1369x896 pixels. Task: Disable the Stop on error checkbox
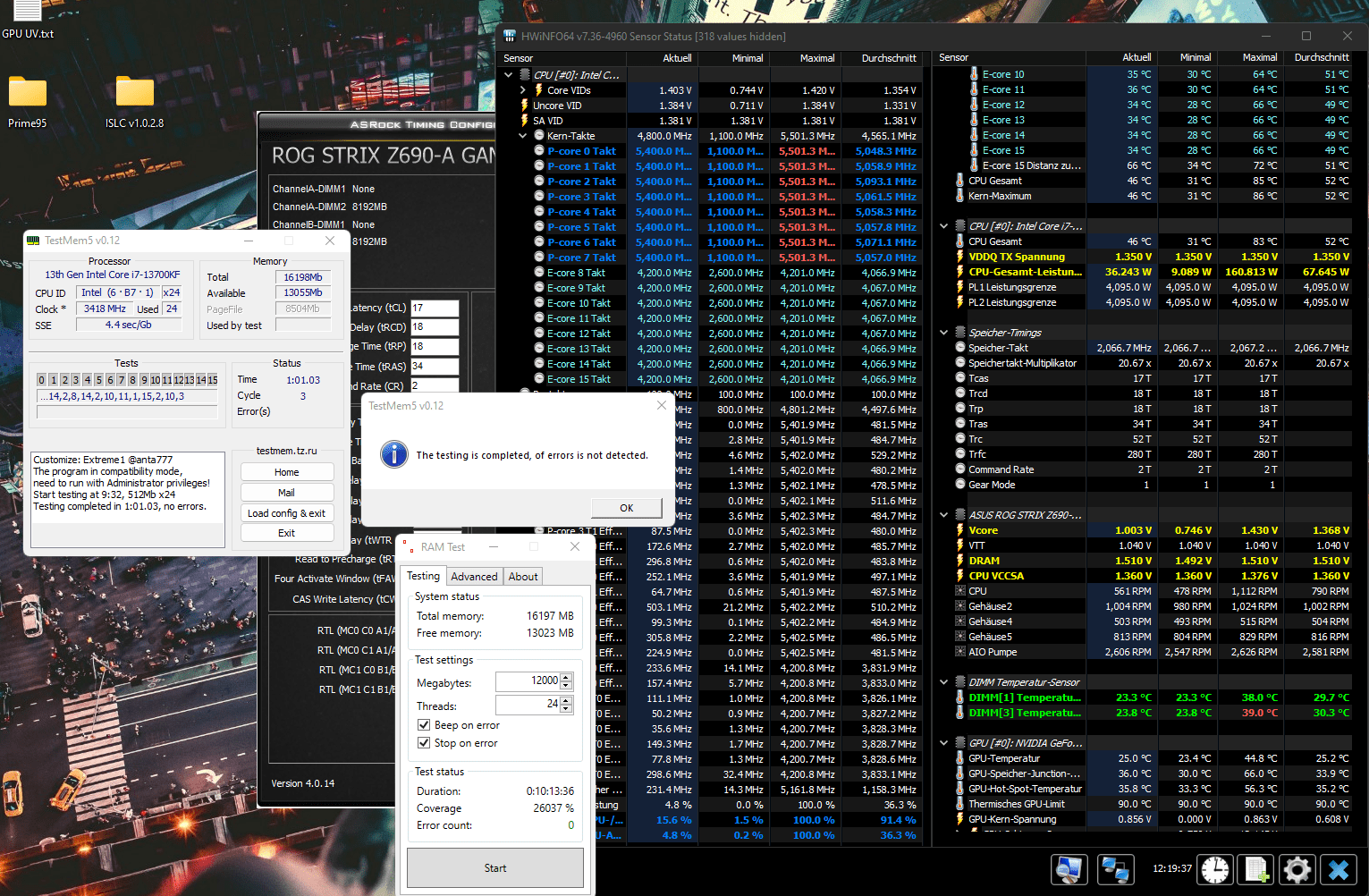(x=424, y=743)
